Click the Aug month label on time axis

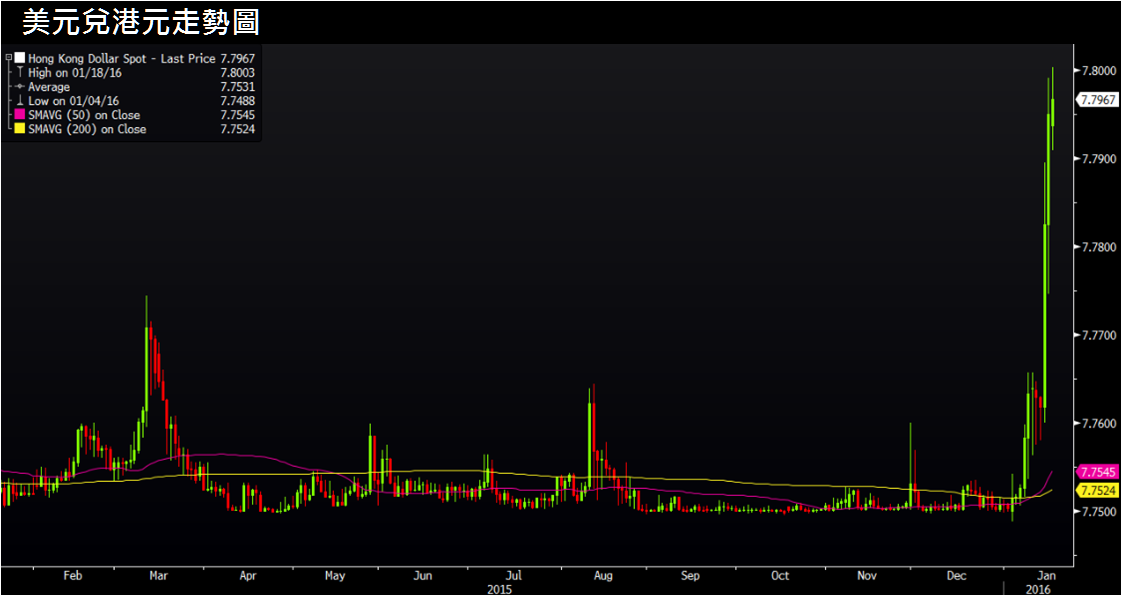coord(603,576)
